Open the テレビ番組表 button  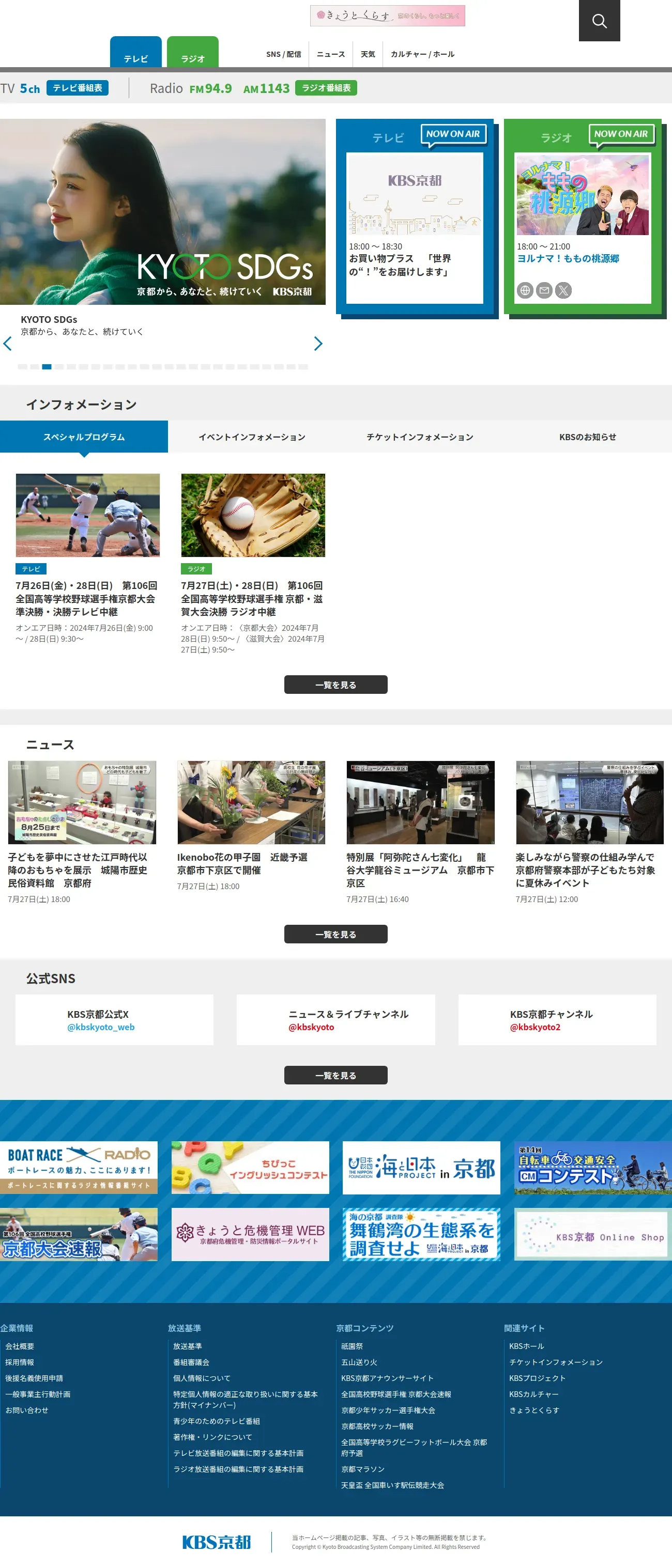click(x=78, y=88)
